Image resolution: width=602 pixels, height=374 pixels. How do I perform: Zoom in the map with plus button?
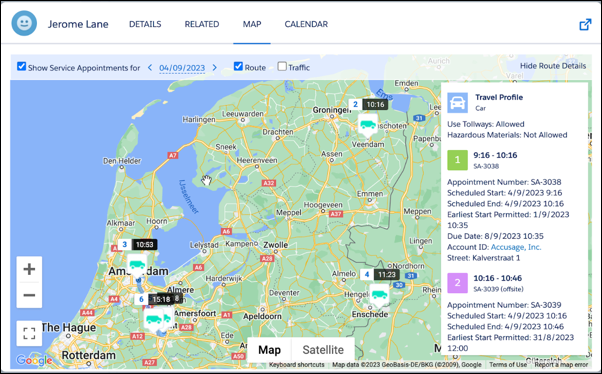click(x=29, y=269)
